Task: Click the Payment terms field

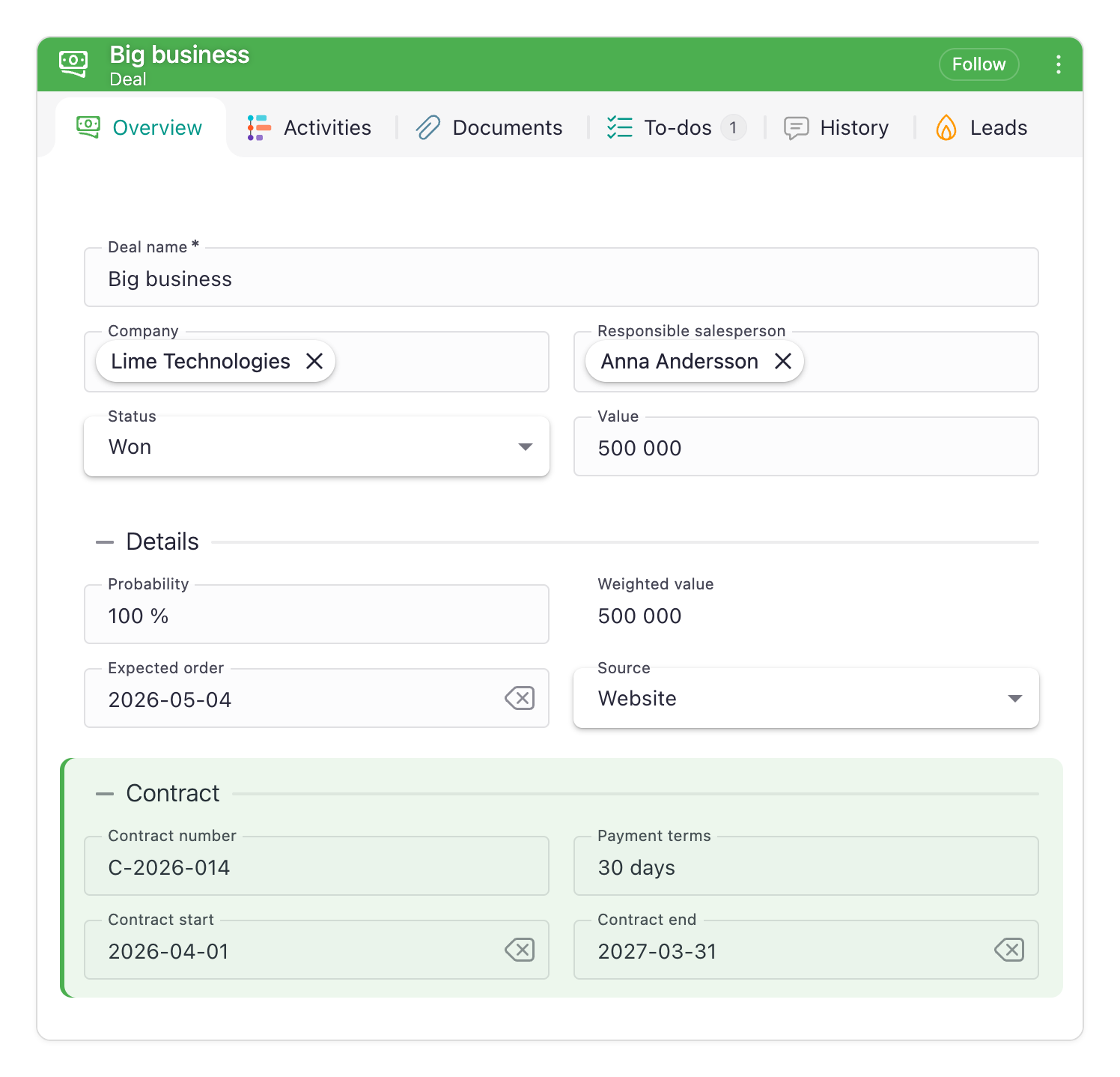Action: point(806,866)
